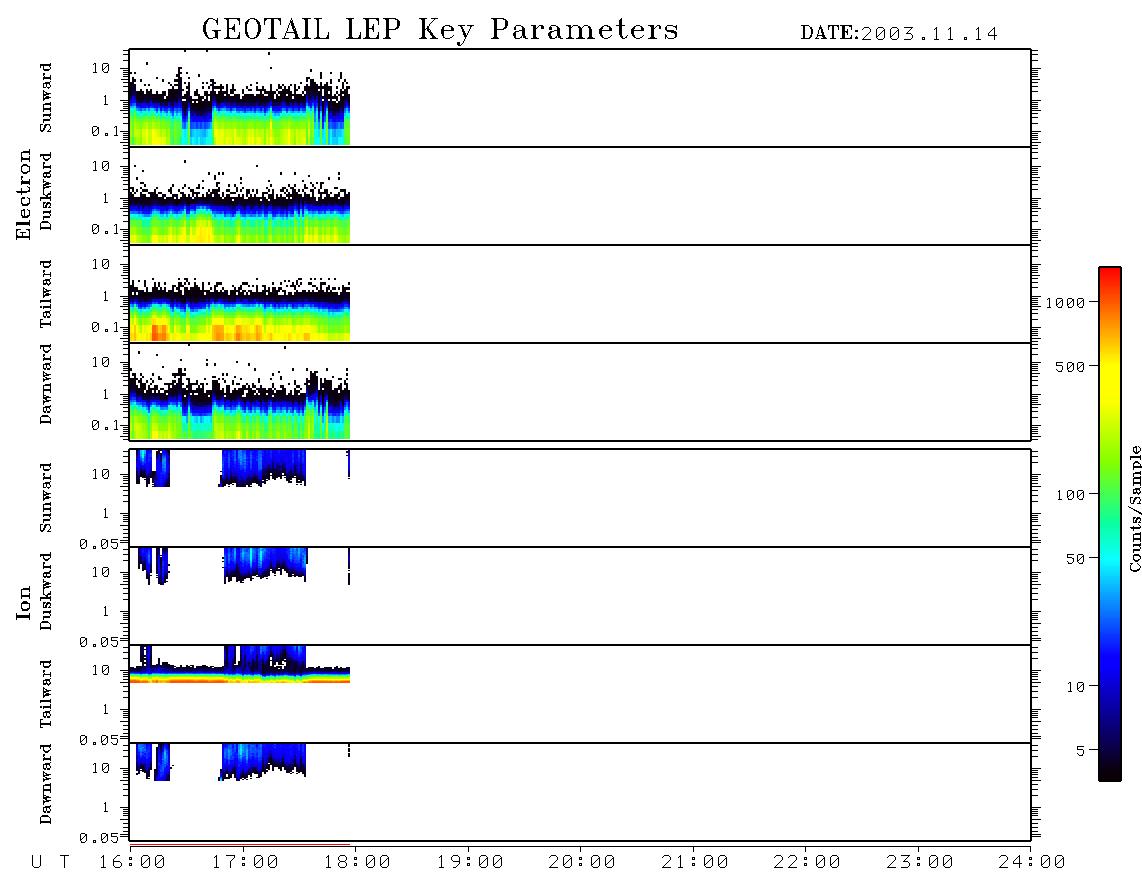Image resolution: width=1142 pixels, height=880 pixels.
Task: Select the 22:00 time axis label
Action: click(x=807, y=862)
